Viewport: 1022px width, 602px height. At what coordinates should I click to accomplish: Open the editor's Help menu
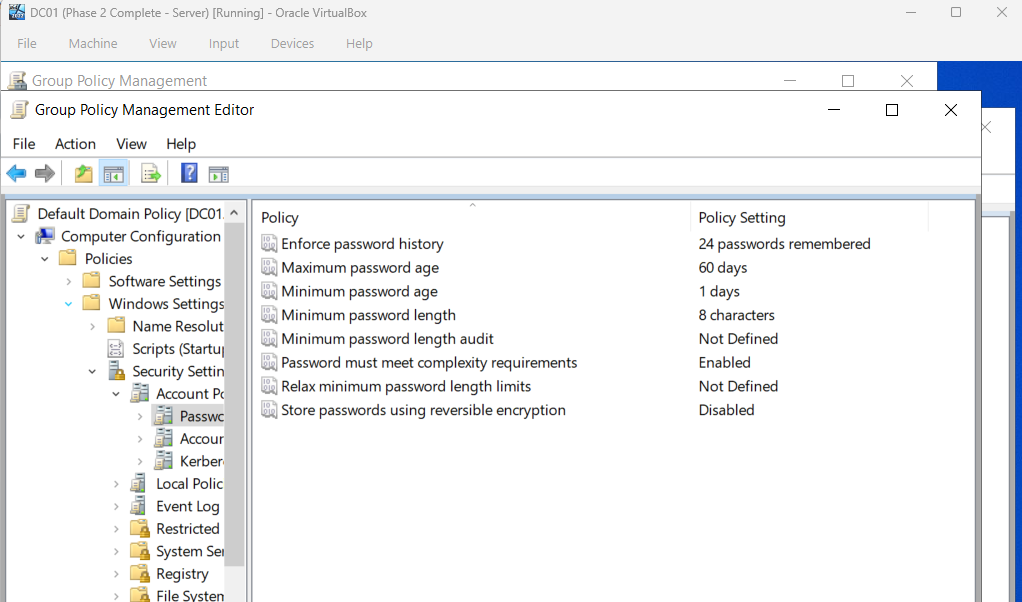click(x=181, y=143)
